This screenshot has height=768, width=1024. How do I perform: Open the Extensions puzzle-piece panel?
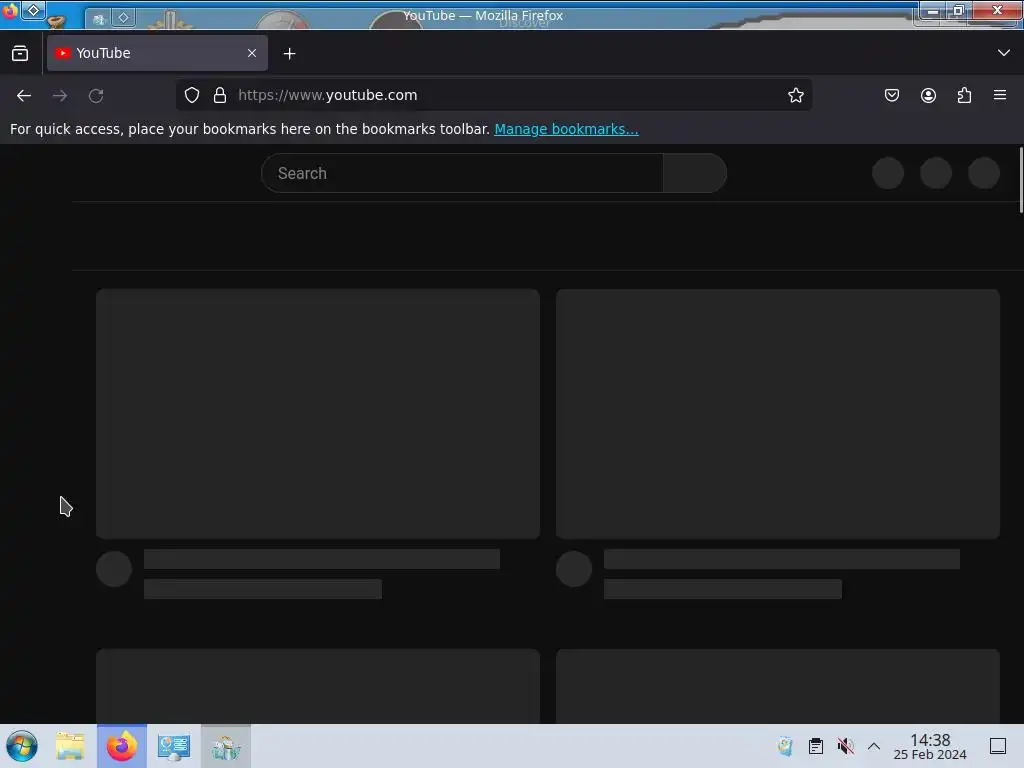click(964, 95)
